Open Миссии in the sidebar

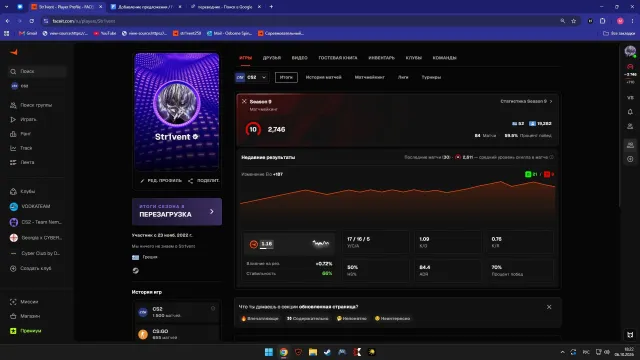24,302
